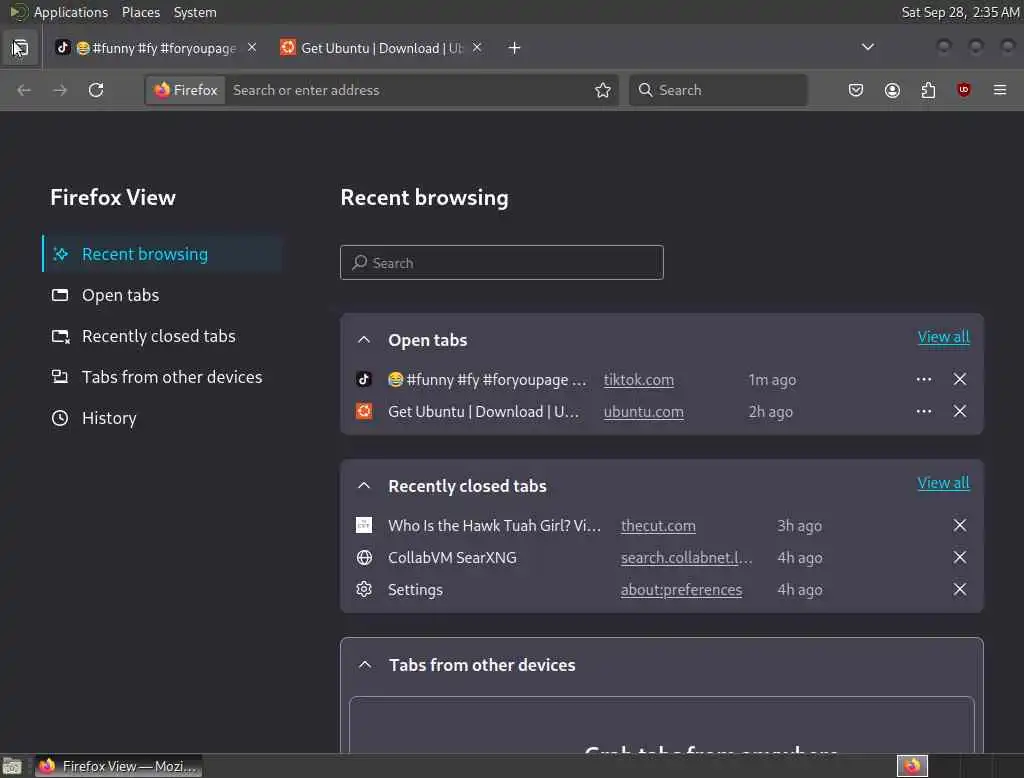1024x778 pixels.
Task: Collapse the Open tabs section
Action: [364, 340]
